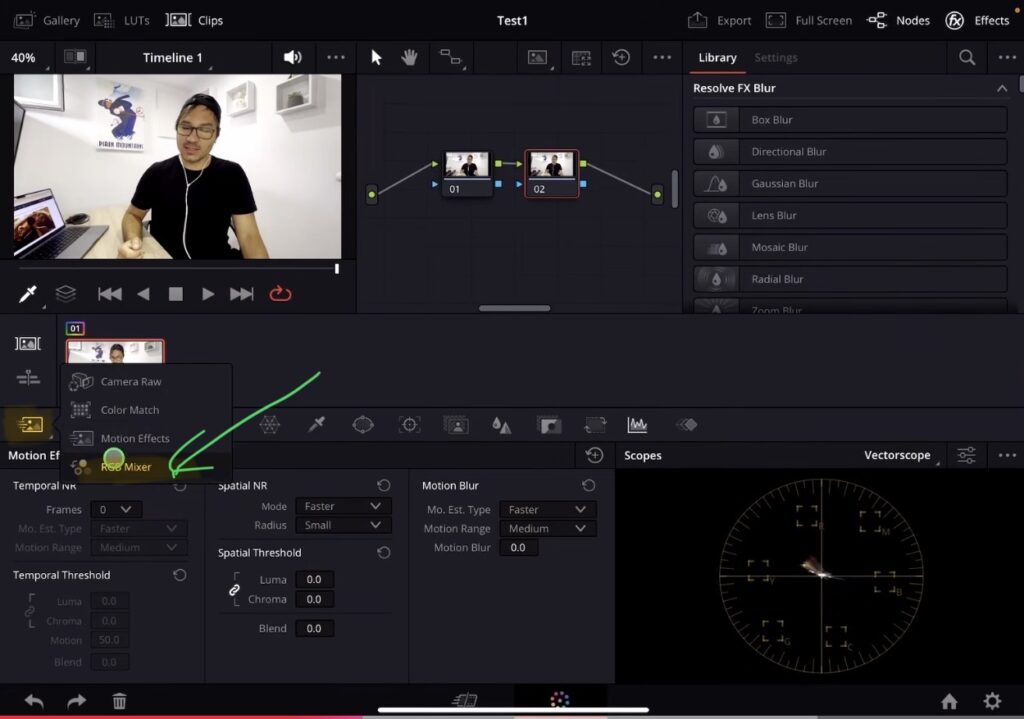The width and height of the screenshot is (1024, 719).
Task: Open the Vectorscope scope type dropdown
Action: (900, 456)
